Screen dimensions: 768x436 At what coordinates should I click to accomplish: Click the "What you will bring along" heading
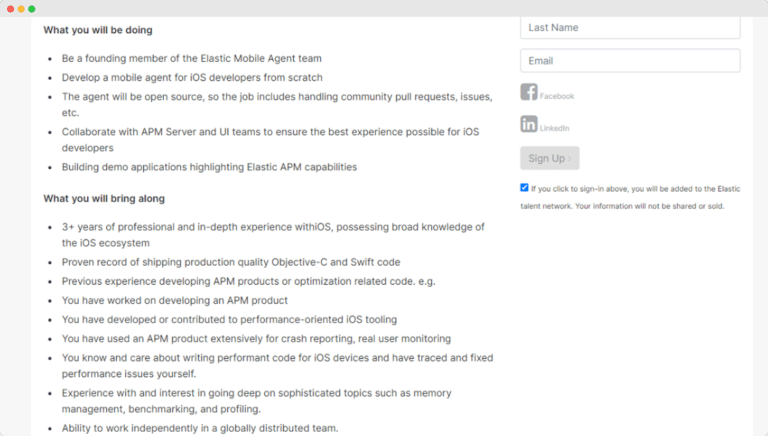[x=104, y=198]
